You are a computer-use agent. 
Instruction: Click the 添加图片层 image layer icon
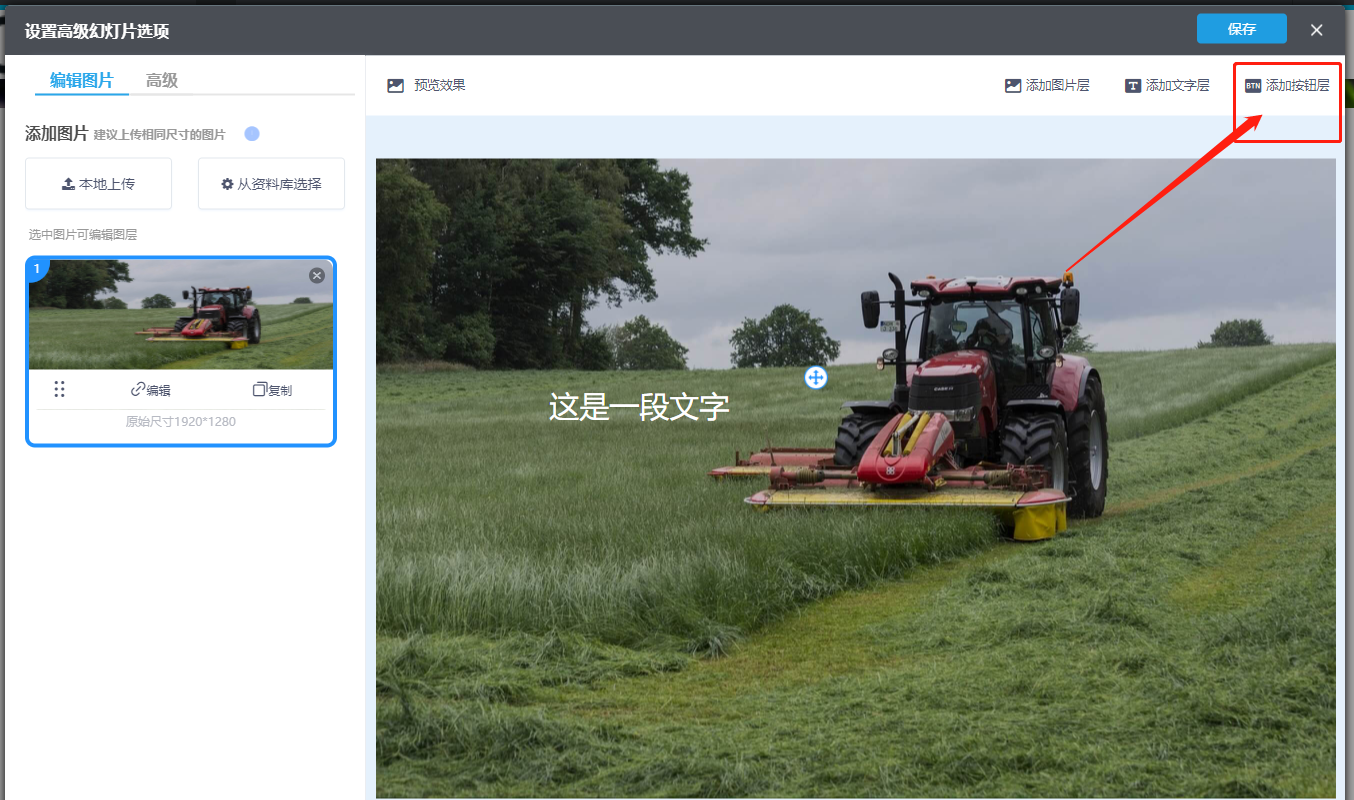tap(1013, 86)
